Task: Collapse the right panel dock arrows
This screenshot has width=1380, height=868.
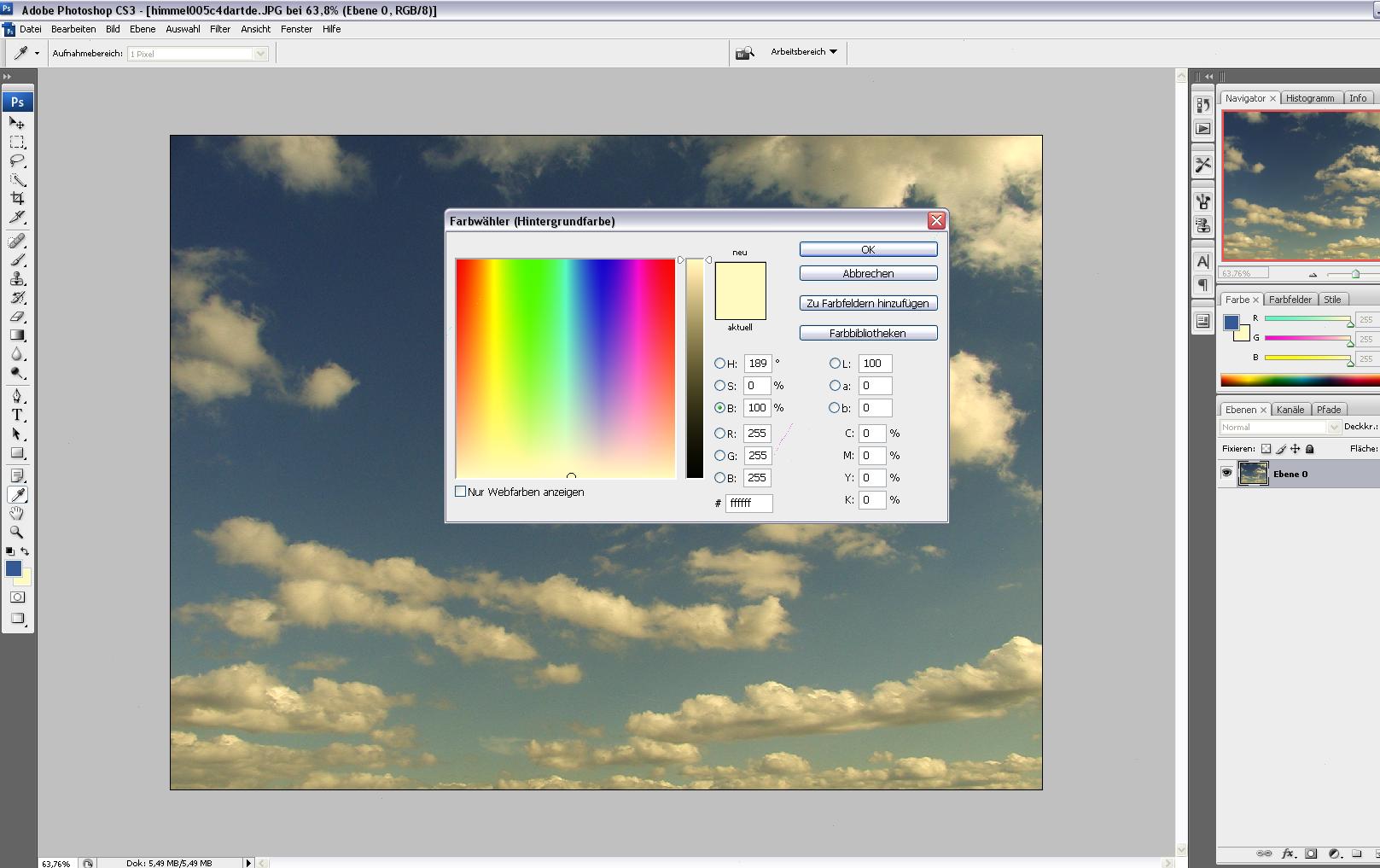Action: click(x=1208, y=77)
